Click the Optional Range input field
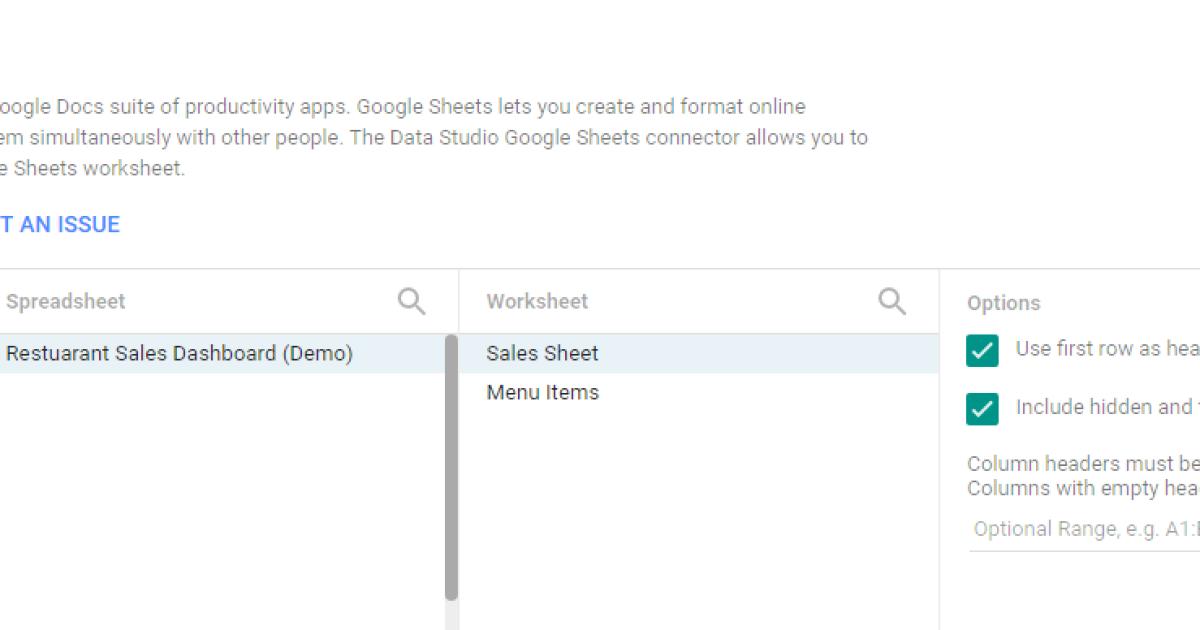1200x630 pixels. click(x=1080, y=528)
